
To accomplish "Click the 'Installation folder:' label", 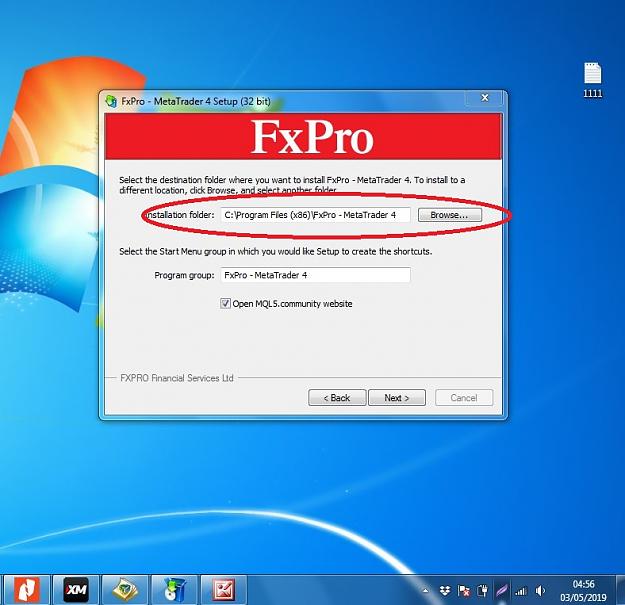I will tap(180, 215).
